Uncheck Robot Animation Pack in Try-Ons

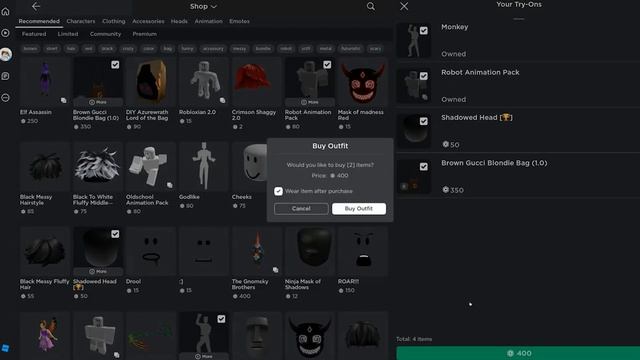coord(424,76)
